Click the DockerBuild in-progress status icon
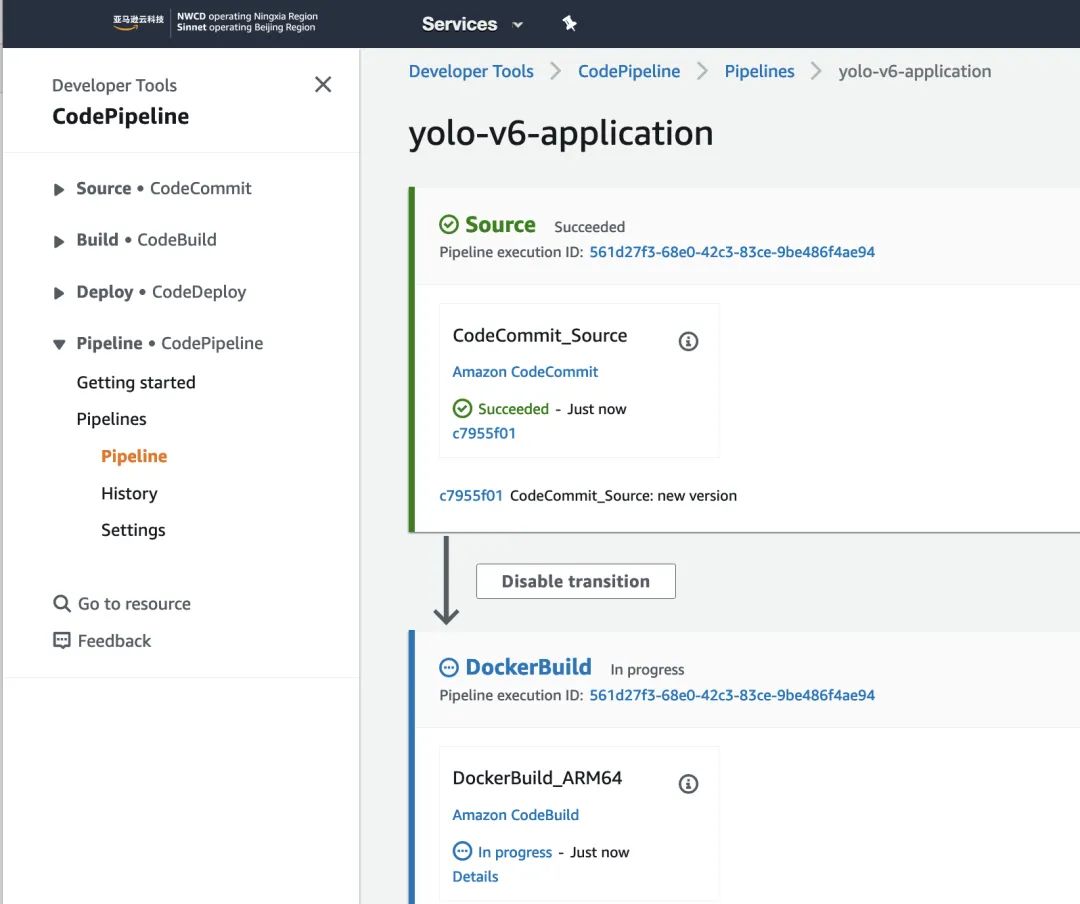The height and width of the screenshot is (904, 1080). [449, 668]
